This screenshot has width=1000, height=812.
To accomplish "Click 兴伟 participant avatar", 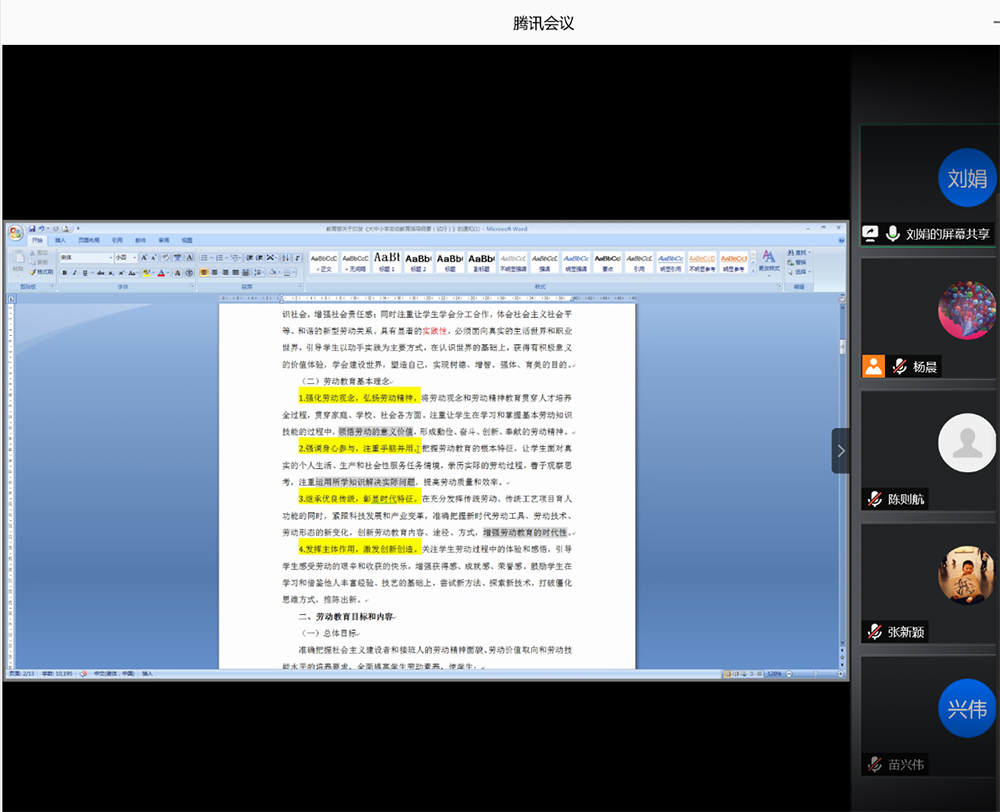I will pos(967,708).
